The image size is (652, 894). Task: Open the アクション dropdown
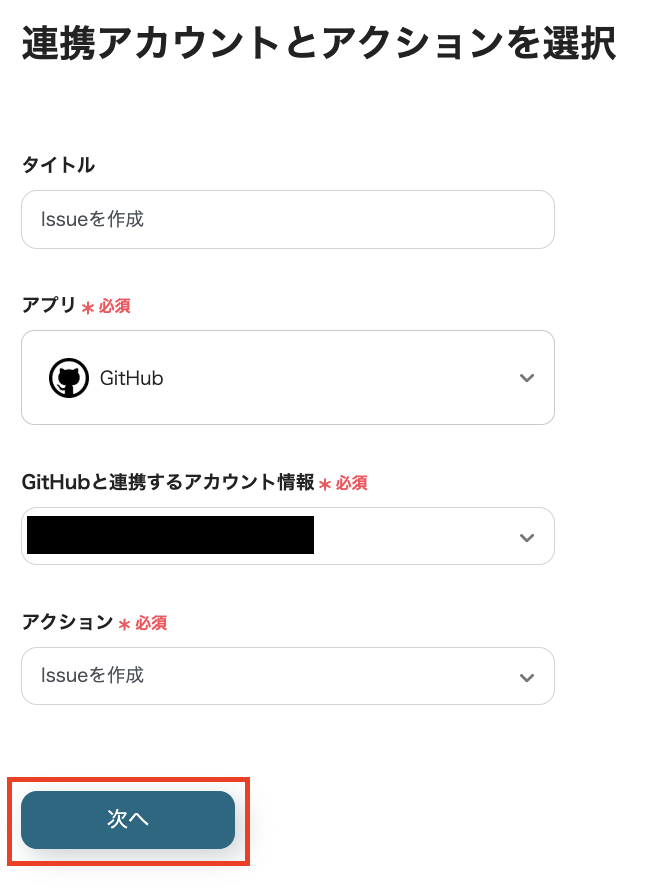click(x=288, y=676)
